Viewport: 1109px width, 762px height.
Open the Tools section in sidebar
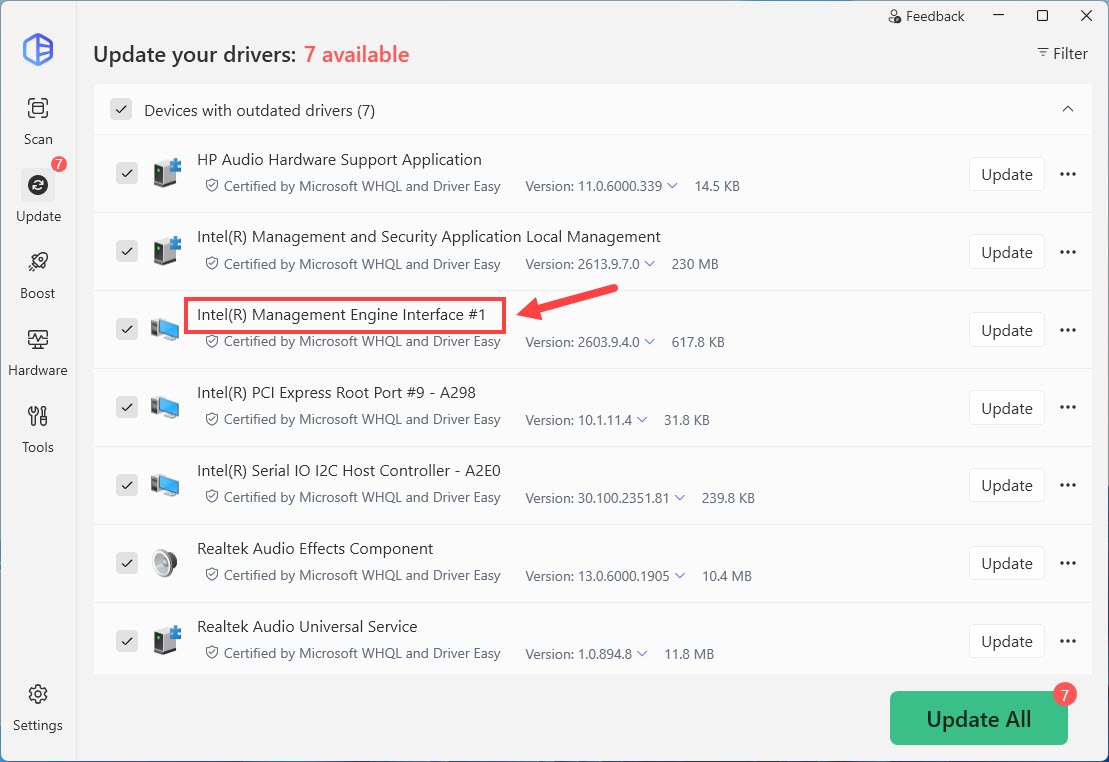coord(37,429)
